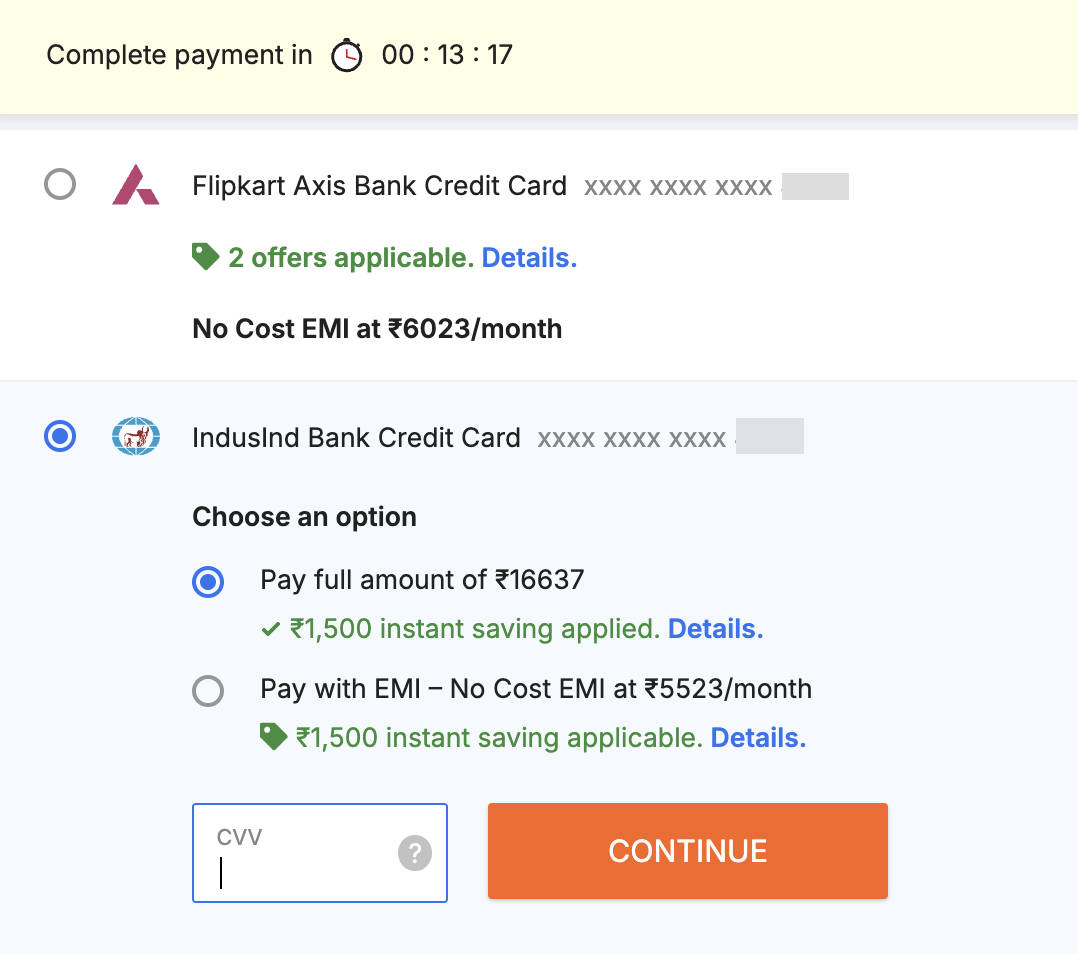Click the No Cost EMI at ₹6023/month text
1078x954 pixels.
[x=377, y=329]
